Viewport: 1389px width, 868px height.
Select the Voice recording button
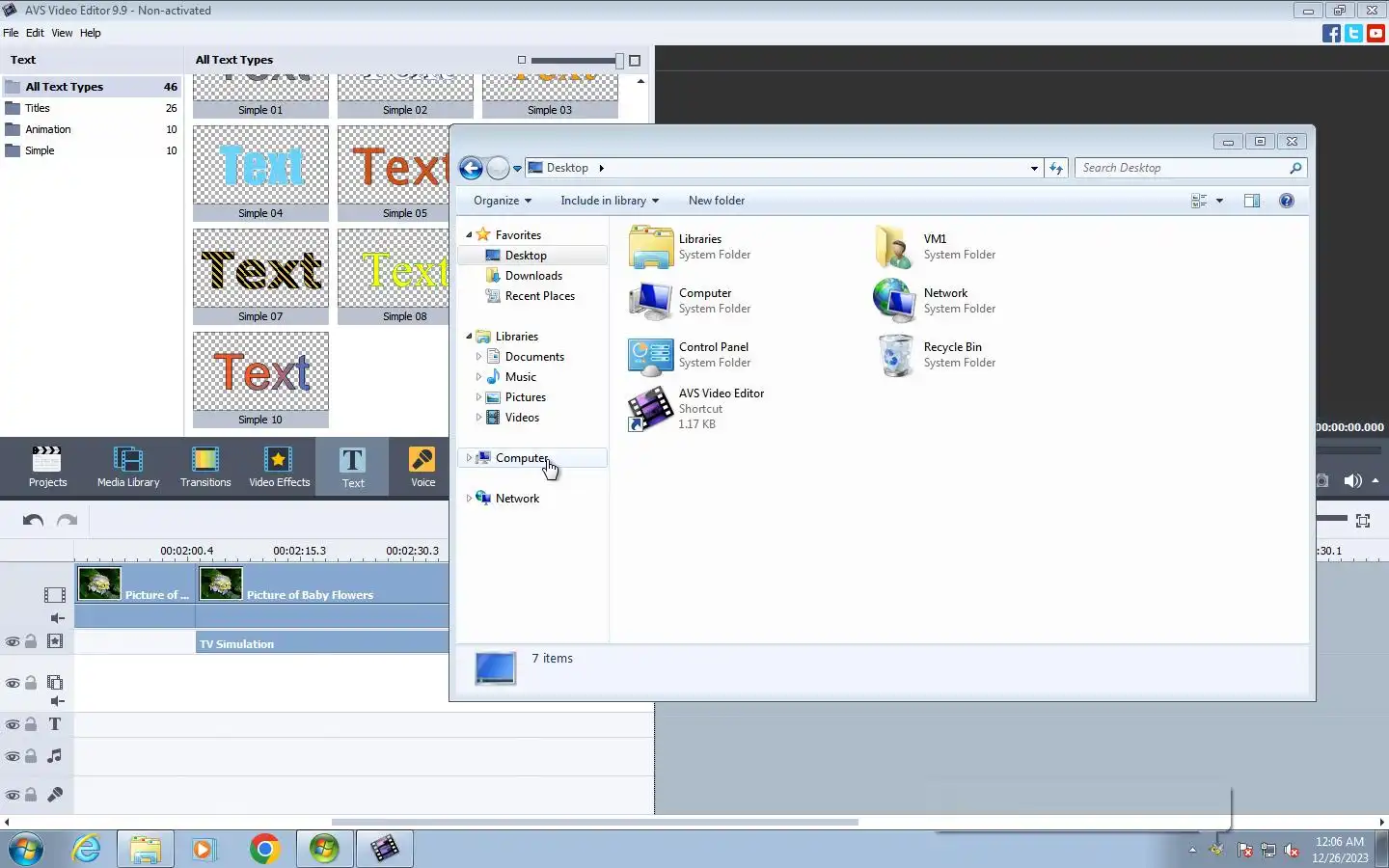pyautogui.click(x=422, y=468)
